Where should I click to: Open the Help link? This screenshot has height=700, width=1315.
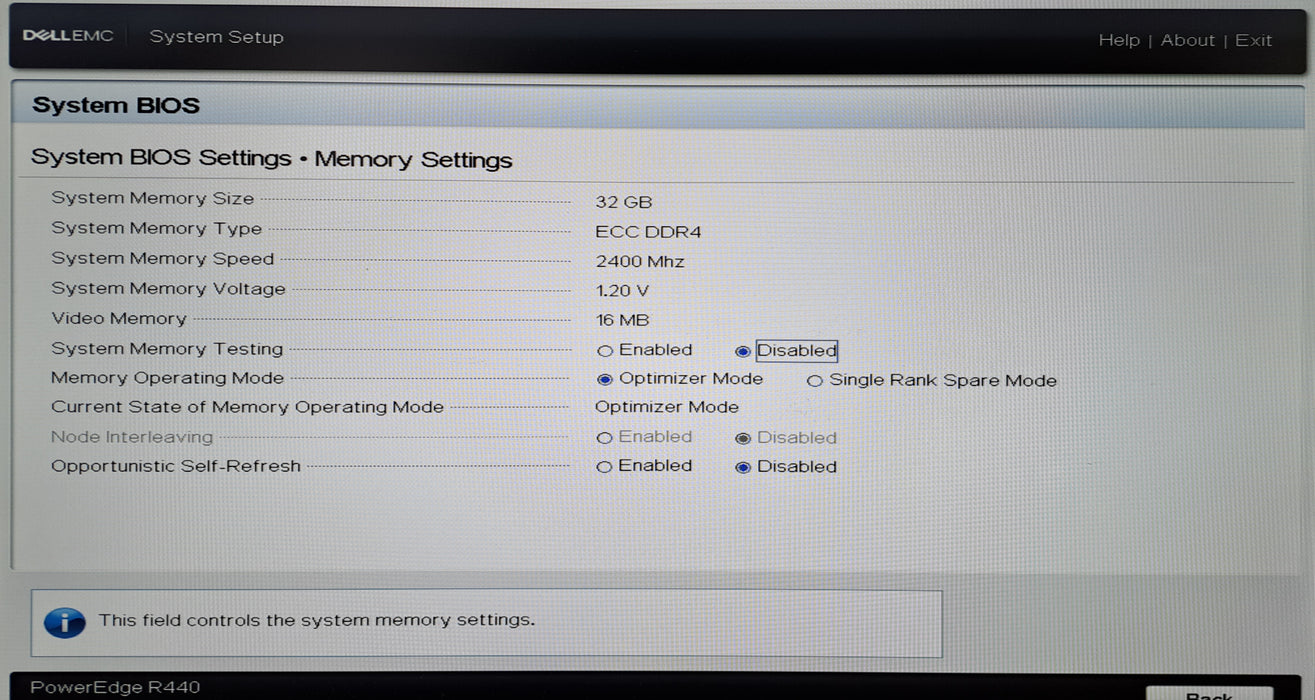point(1118,40)
